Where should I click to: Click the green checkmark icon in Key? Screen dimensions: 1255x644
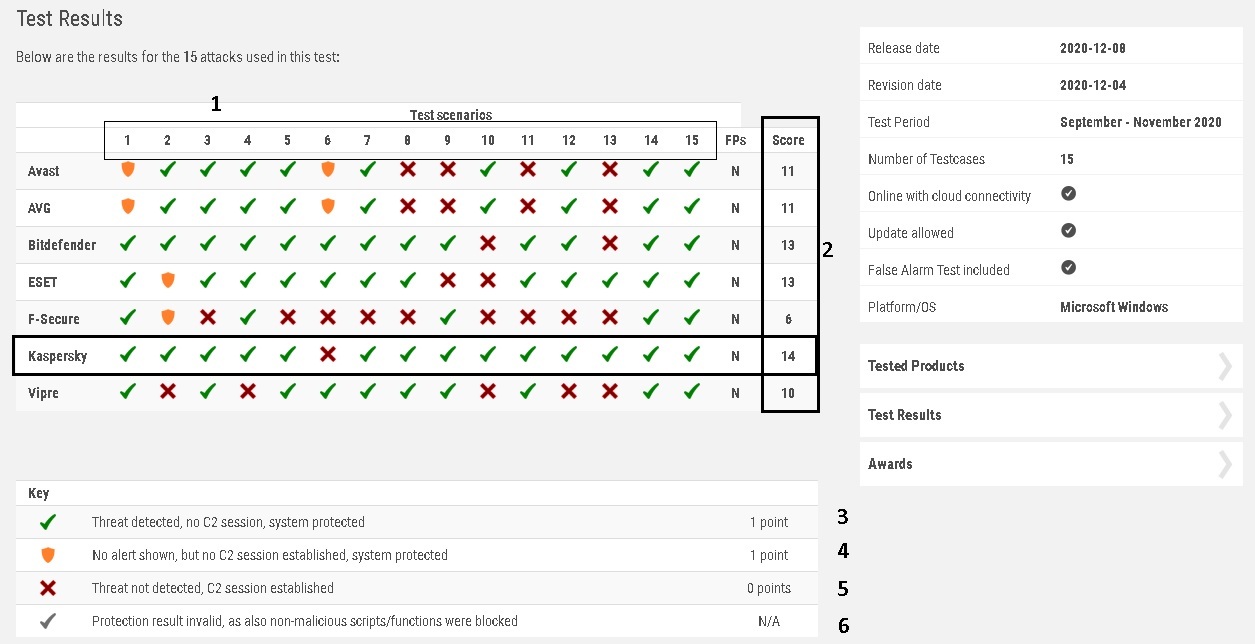click(47, 522)
